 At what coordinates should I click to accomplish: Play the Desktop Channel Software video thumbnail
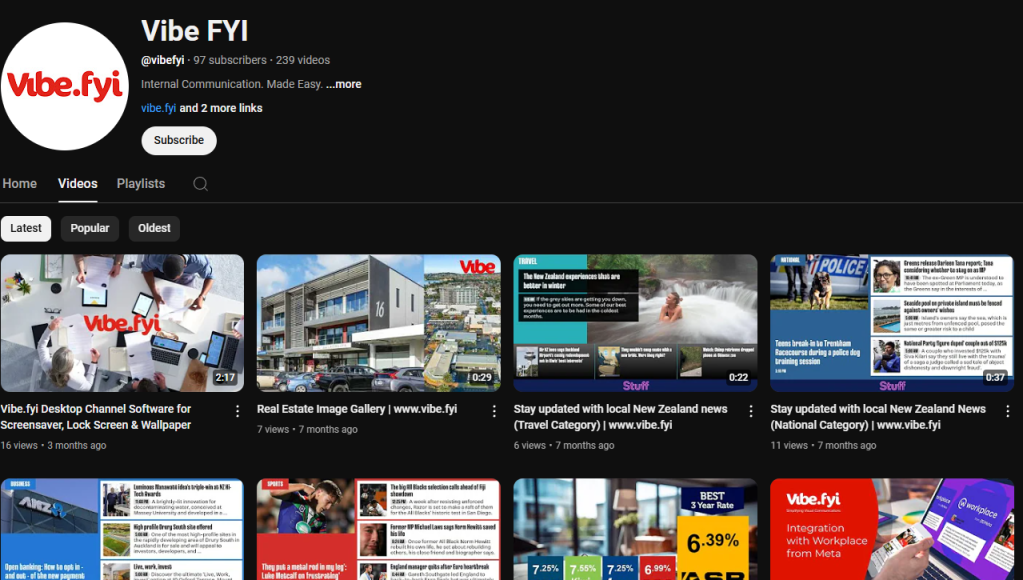coord(122,323)
